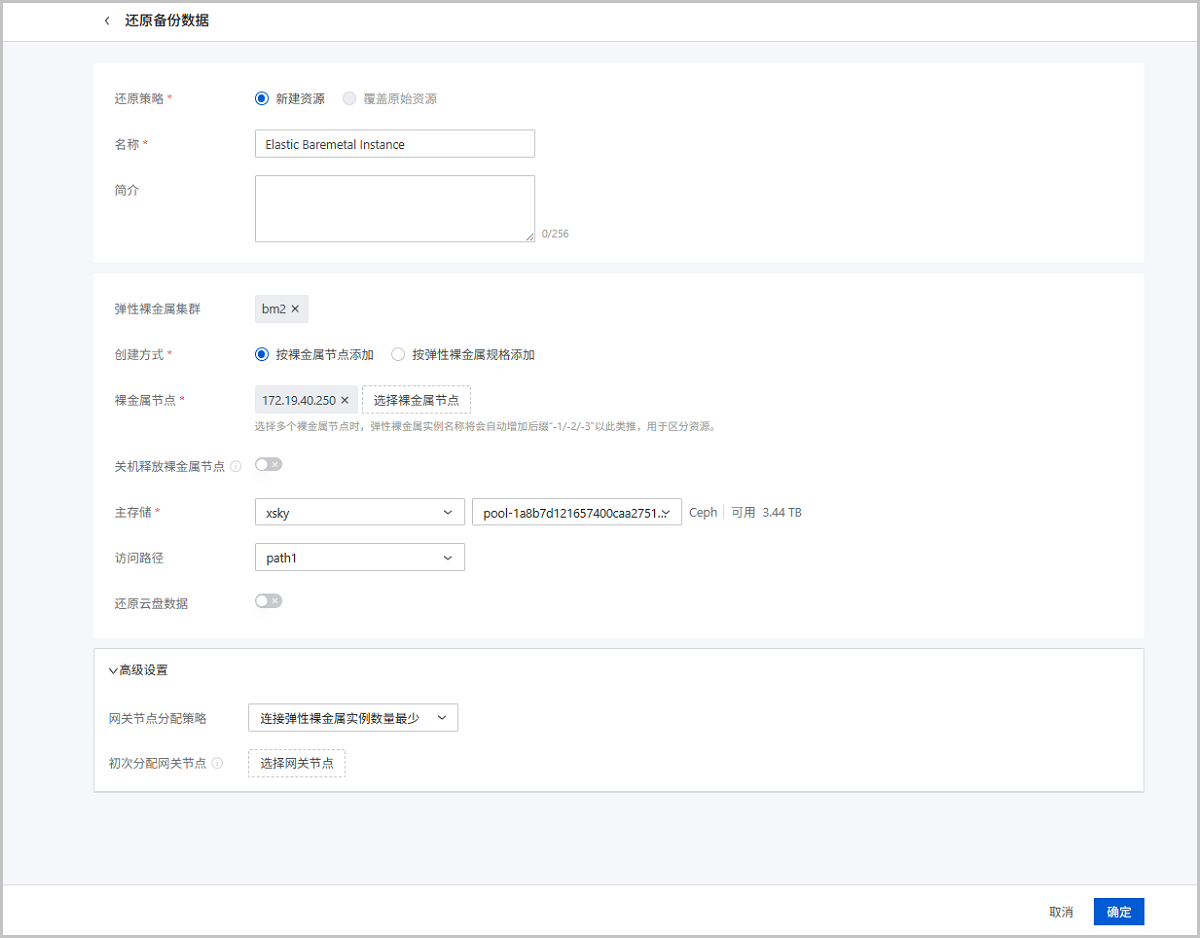Click the 选择网关节点 button
Screen dimensions: 1200x938
(297, 764)
